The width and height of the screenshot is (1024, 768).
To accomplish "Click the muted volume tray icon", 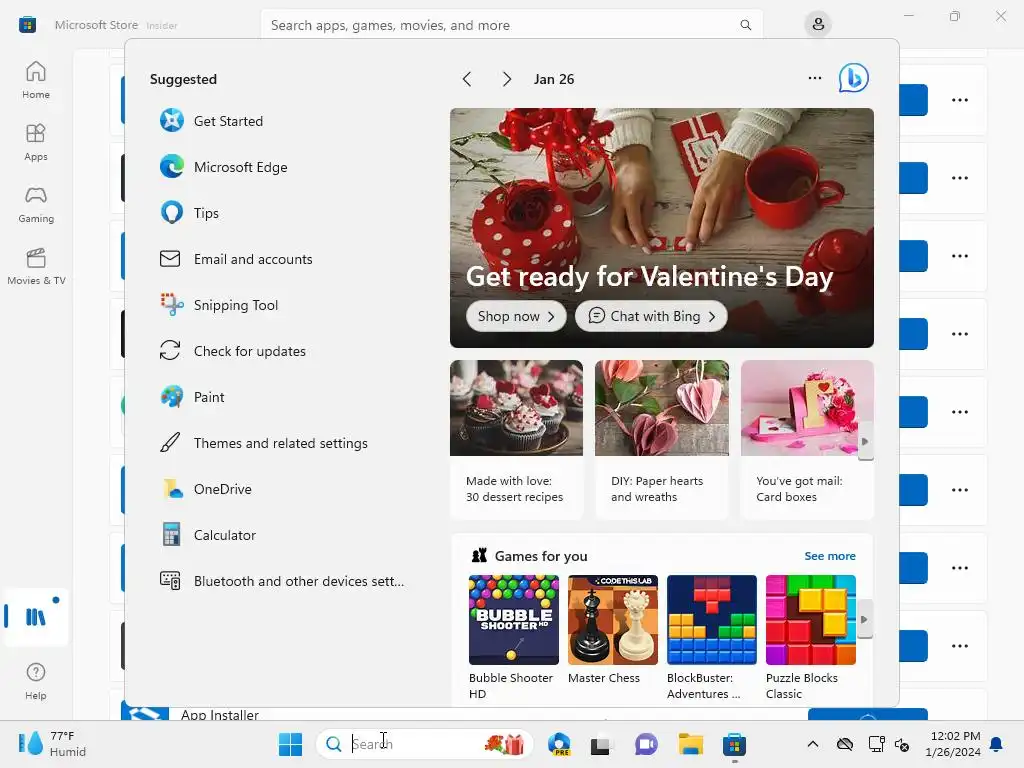I will tap(902, 744).
